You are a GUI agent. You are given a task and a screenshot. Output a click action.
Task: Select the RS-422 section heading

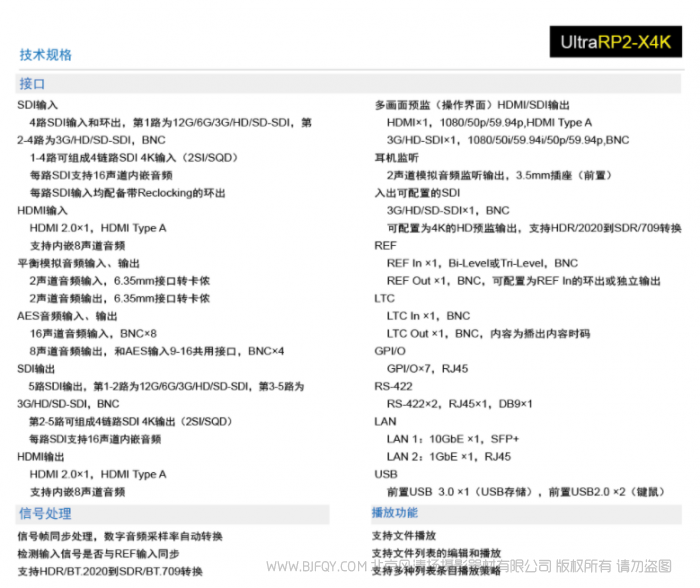[392, 386]
